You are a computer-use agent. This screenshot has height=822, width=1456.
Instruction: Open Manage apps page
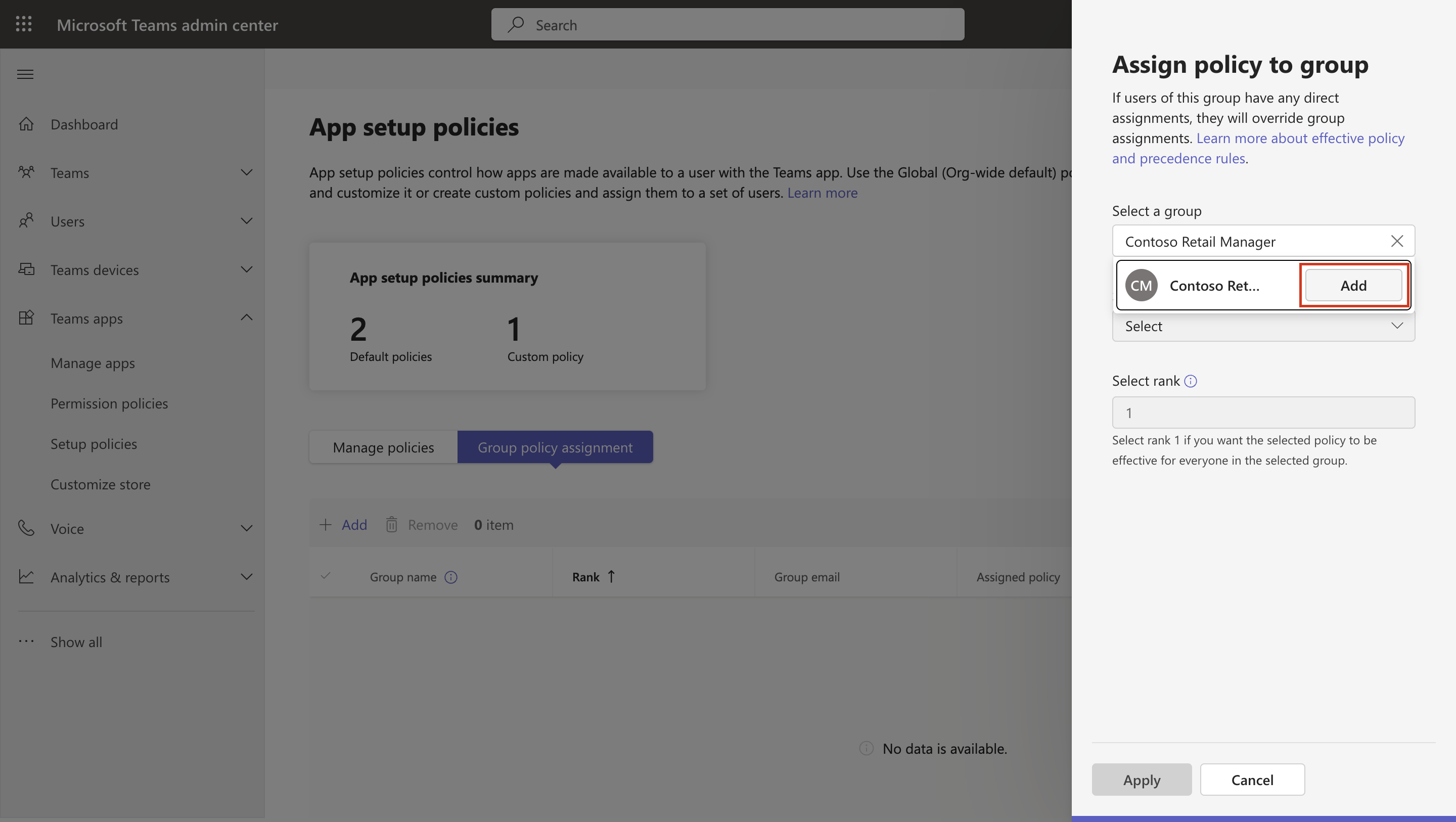pos(93,363)
